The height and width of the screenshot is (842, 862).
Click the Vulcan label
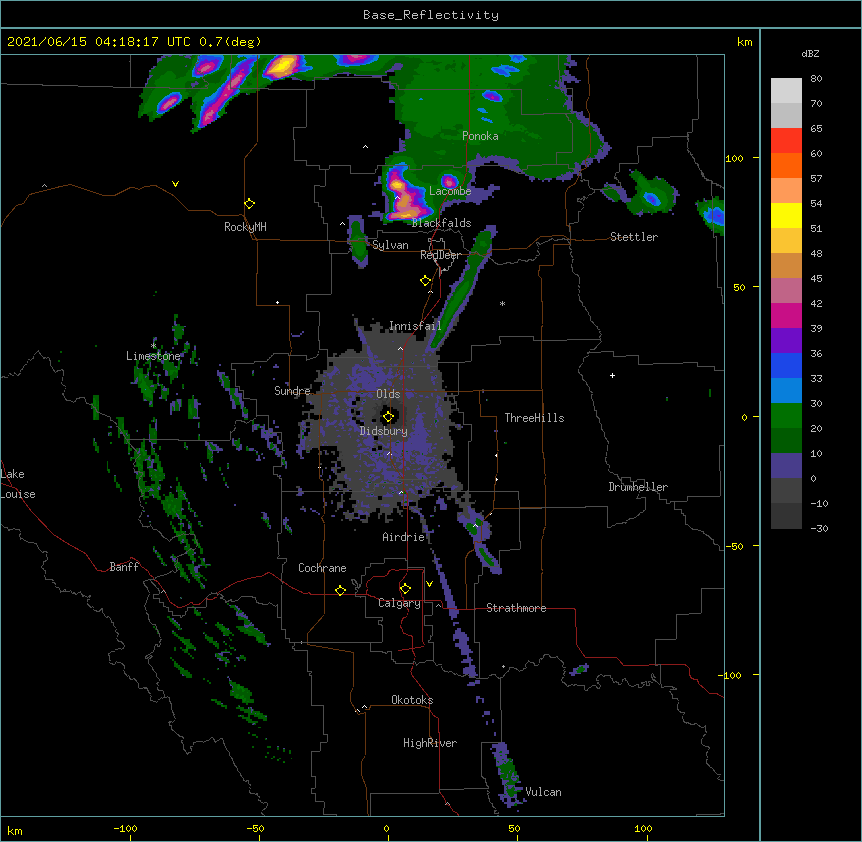[x=543, y=792]
